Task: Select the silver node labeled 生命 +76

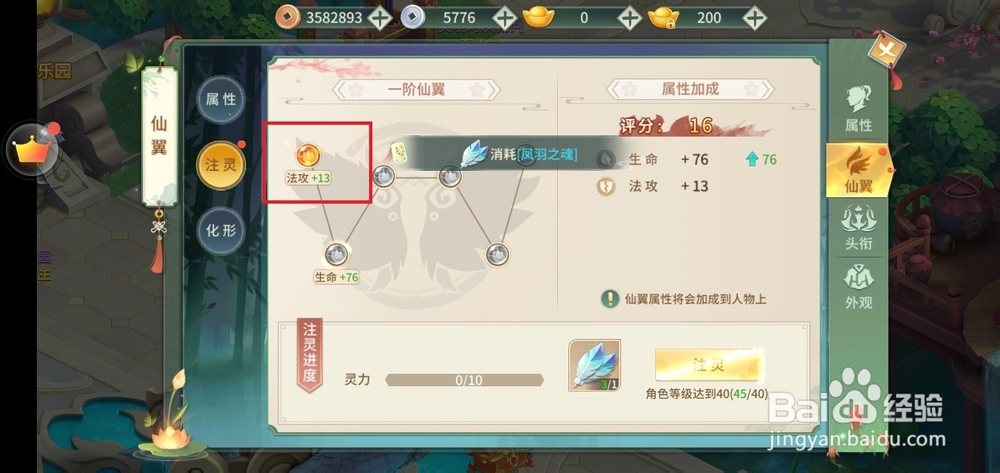Action: 336,254
